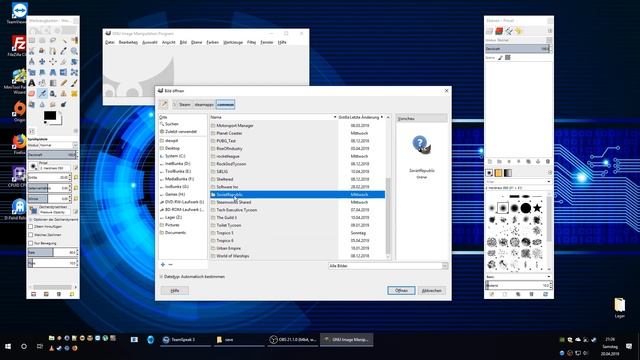Screen dimensions: 640x360
Task: Toggle the Nur Bewegung checkbox
Action: click(x=31, y=243)
